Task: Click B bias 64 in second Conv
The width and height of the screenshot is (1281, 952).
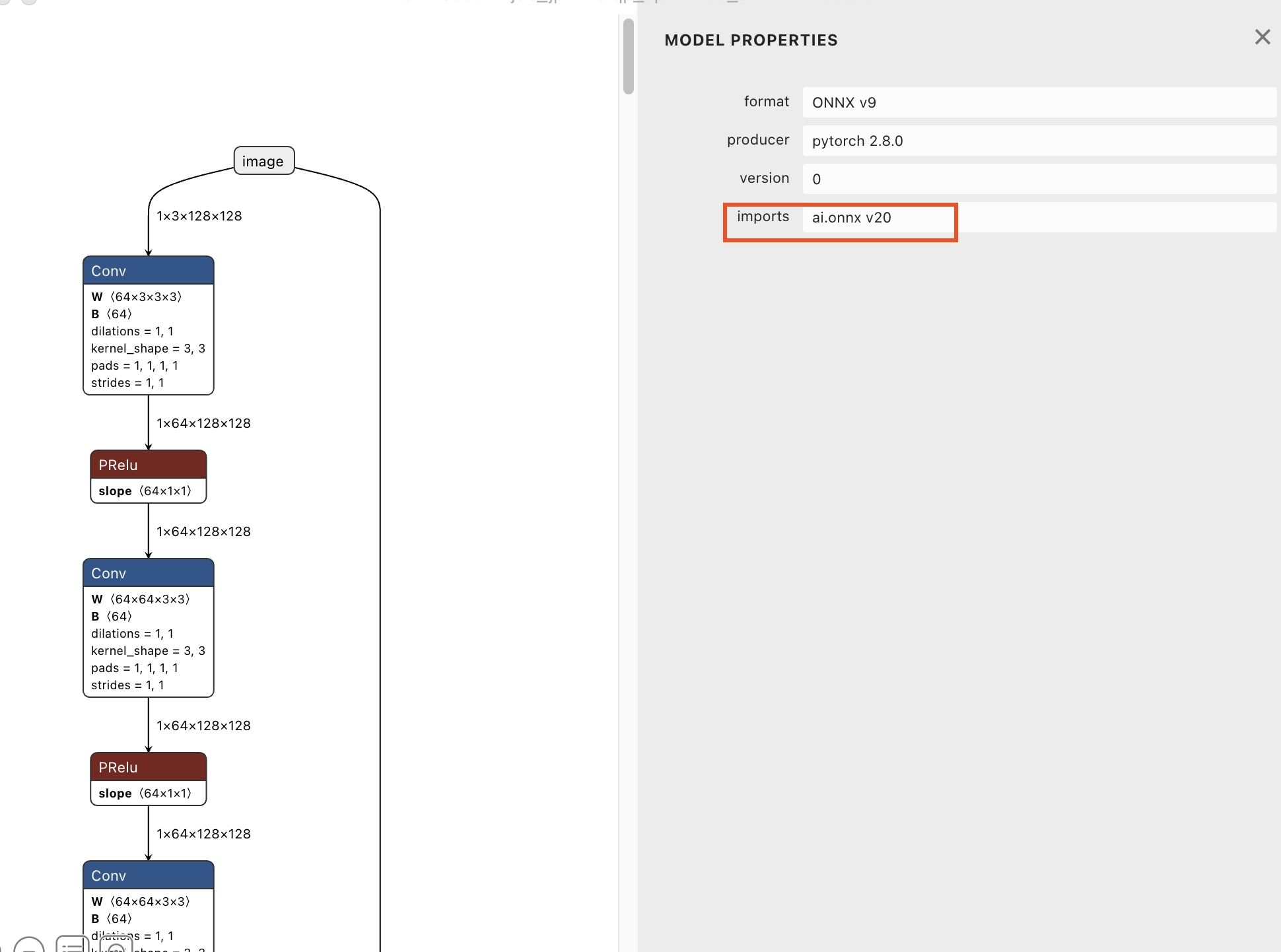Action: (x=112, y=617)
